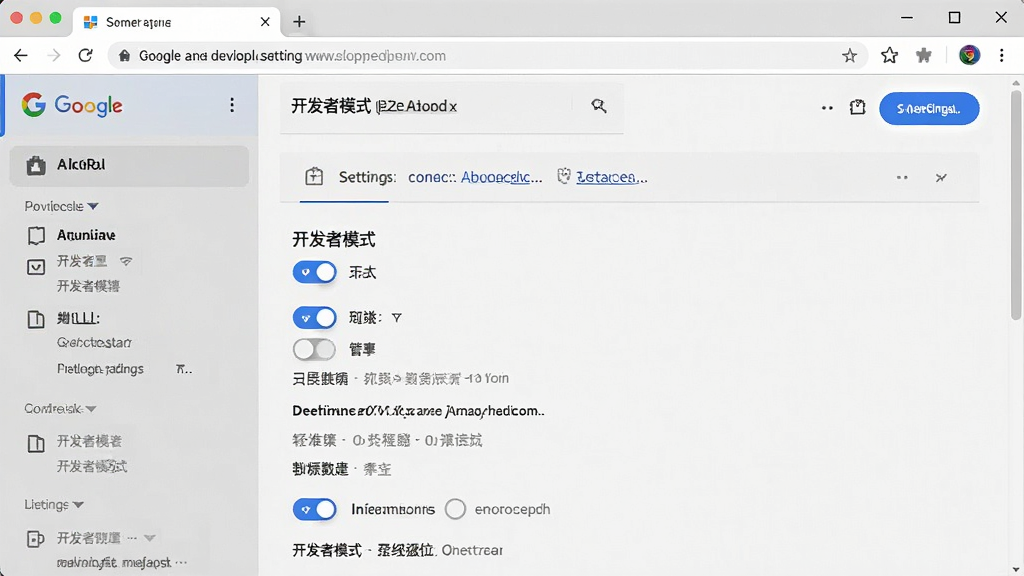This screenshot has height=576, width=1024.
Task: Click the document icon under Lietings section
Action: [x=35, y=539]
